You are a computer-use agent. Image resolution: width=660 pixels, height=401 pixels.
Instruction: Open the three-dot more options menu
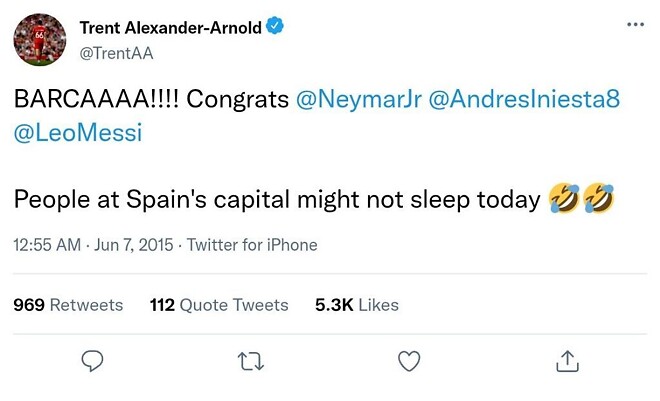point(635,25)
